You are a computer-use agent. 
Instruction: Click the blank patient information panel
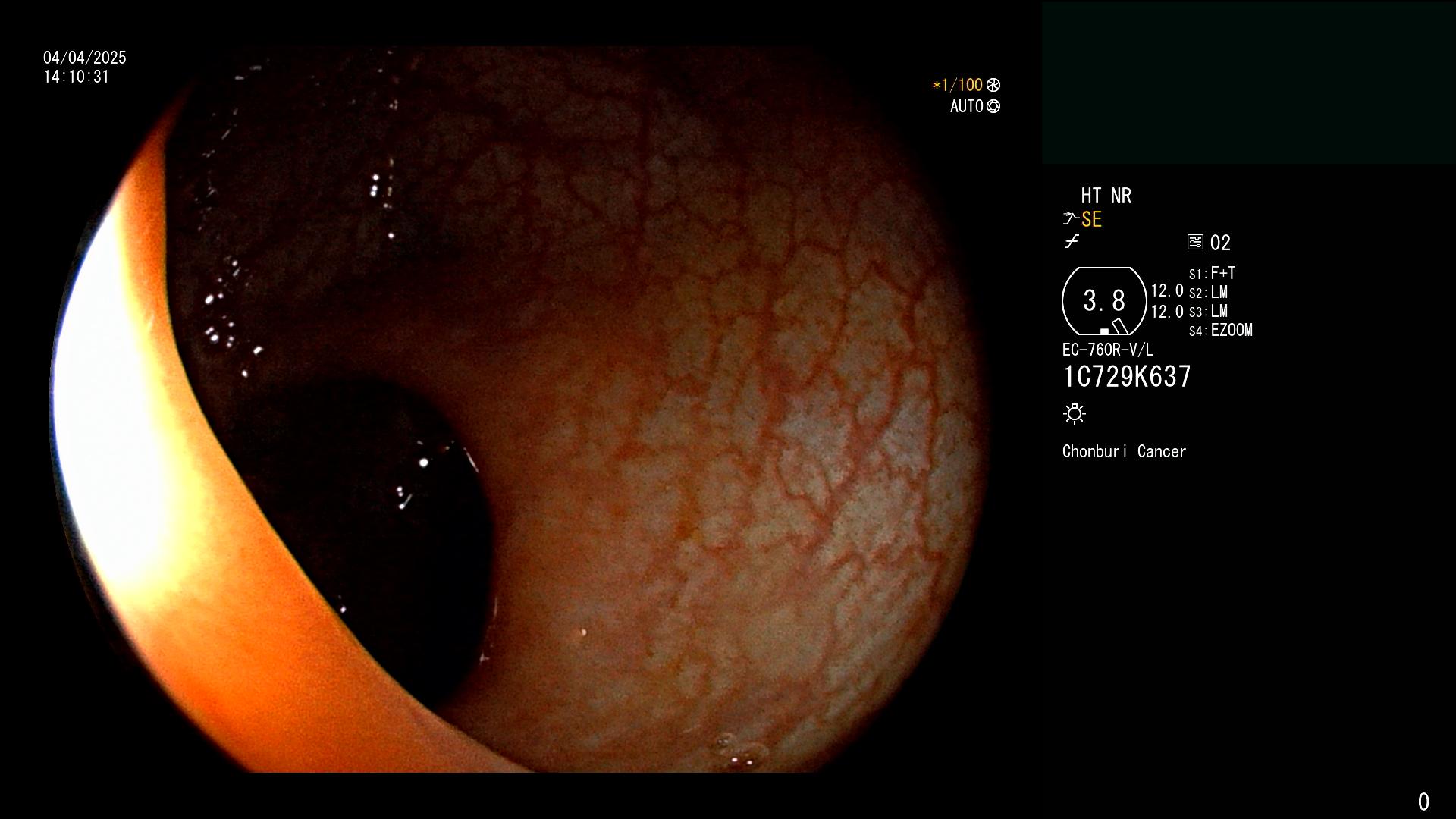tap(1248, 83)
